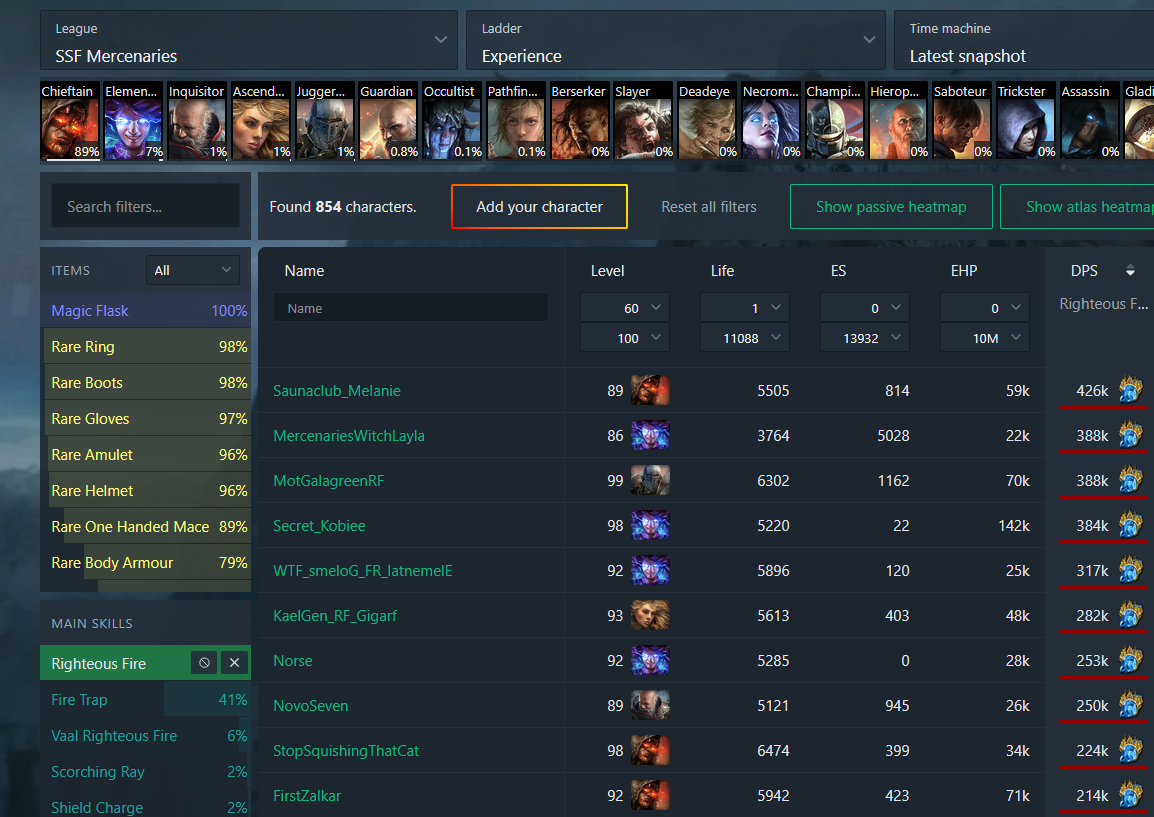
Task: Click Show passive heatmap button
Action: pyautogui.click(x=891, y=207)
